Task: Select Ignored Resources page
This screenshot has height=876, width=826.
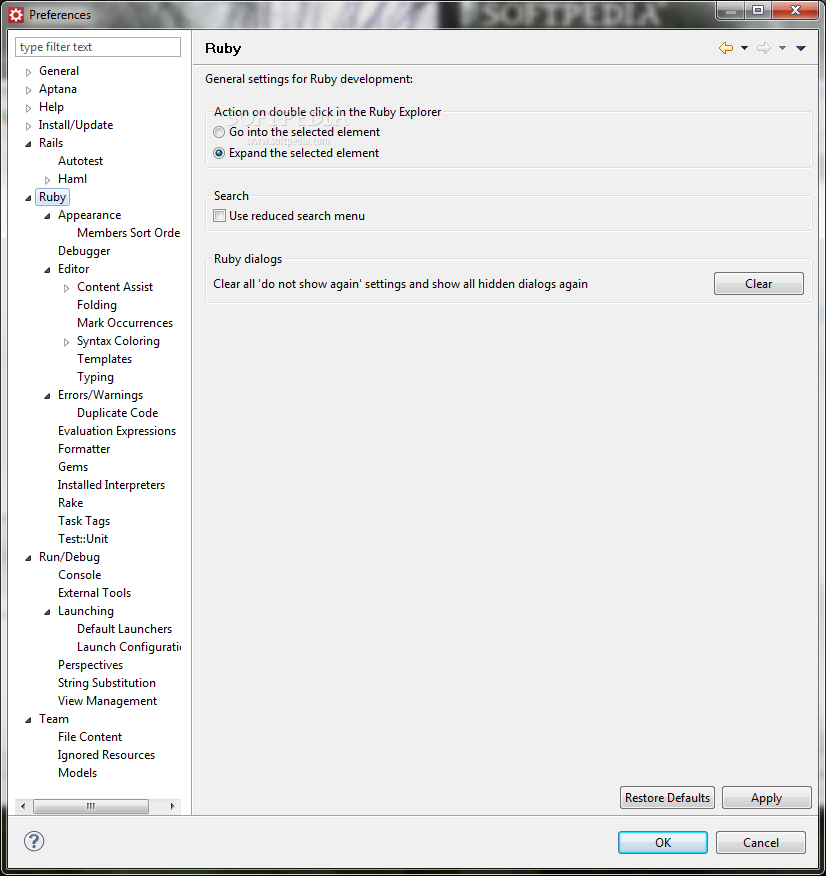Action: pyautogui.click(x=106, y=755)
